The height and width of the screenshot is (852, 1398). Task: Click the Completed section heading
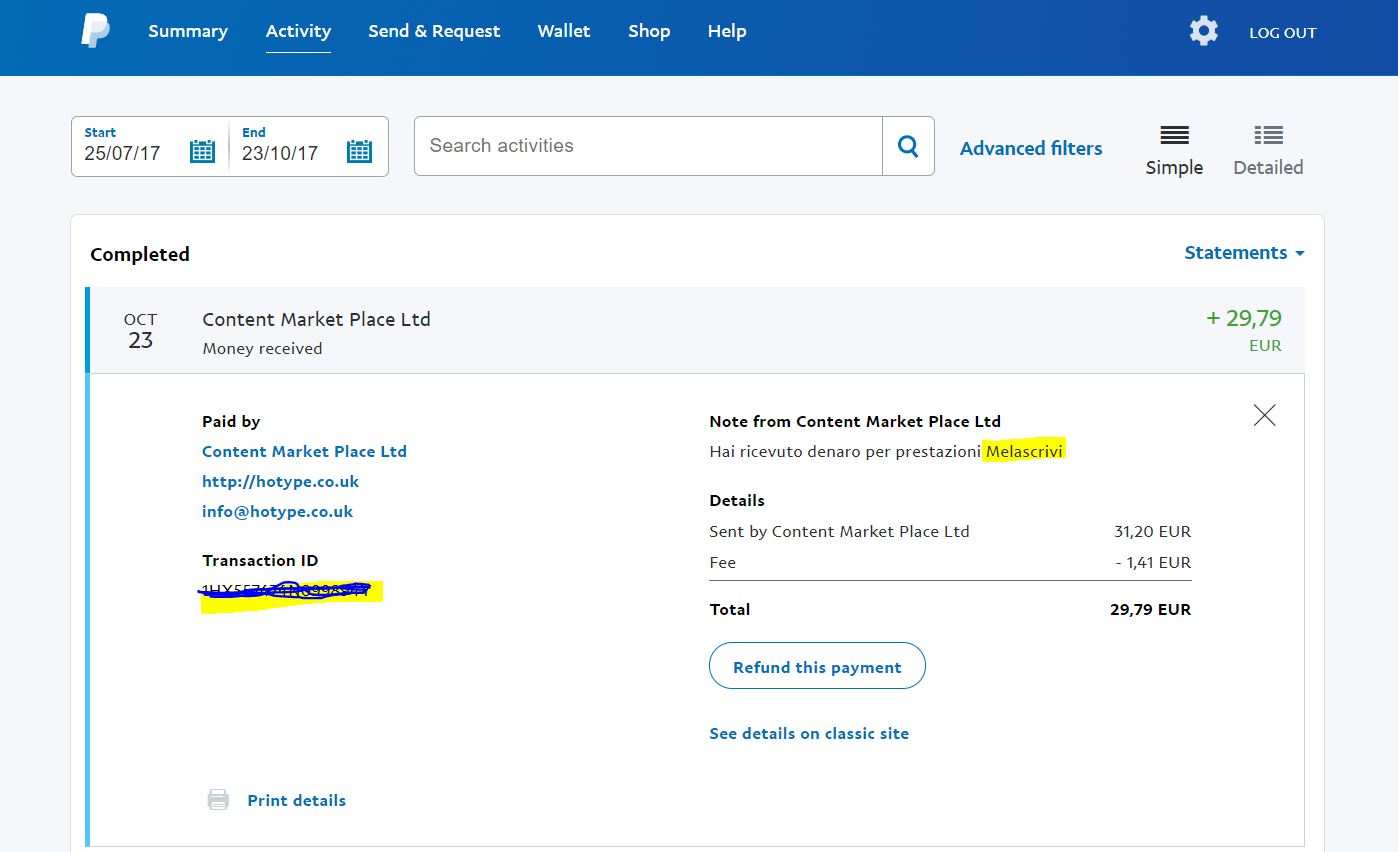(140, 254)
